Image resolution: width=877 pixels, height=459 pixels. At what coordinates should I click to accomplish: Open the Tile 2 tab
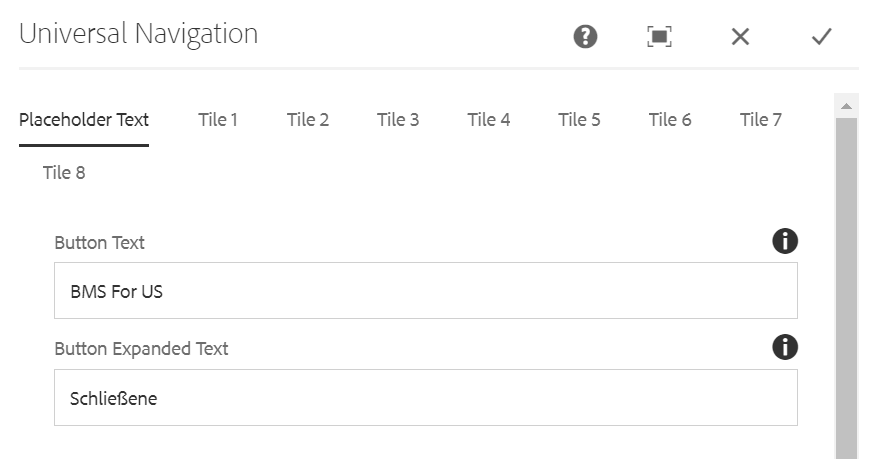[x=308, y=120]
